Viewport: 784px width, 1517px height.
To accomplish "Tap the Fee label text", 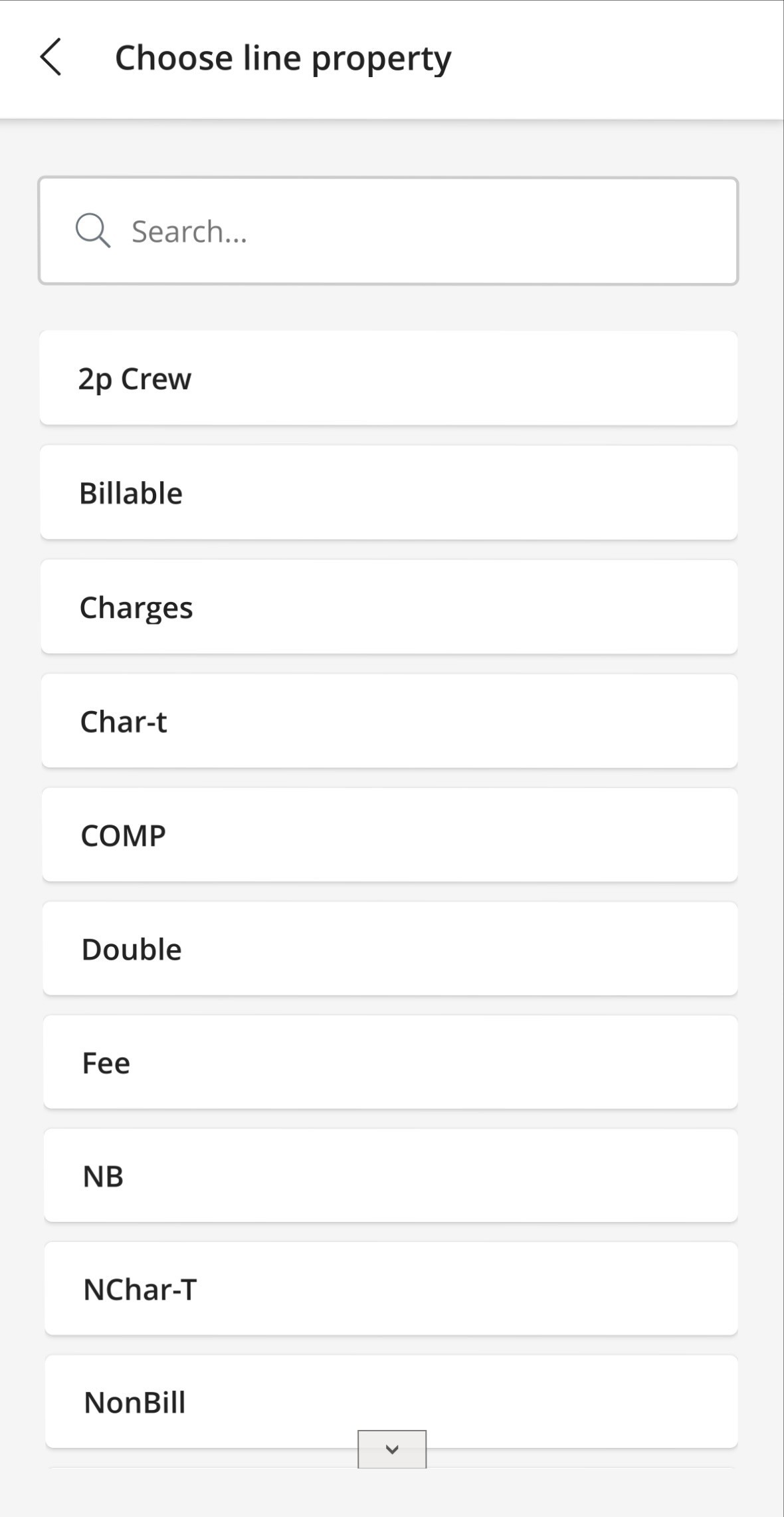I will (x=106, y=1062).
